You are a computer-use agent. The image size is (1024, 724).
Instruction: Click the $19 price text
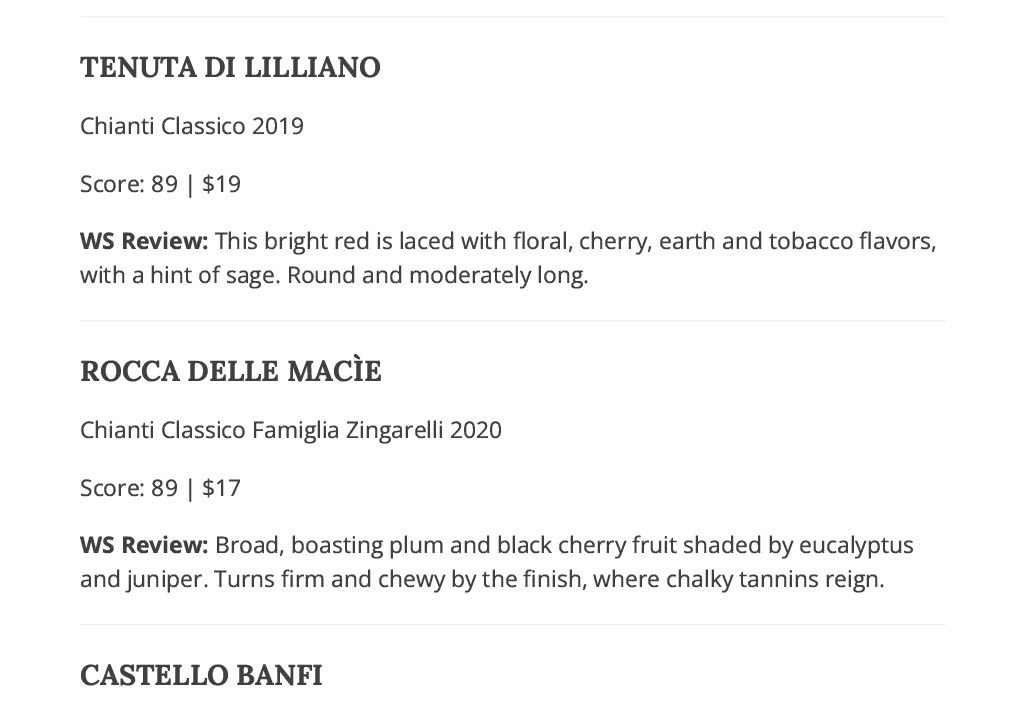pos(221,184)
